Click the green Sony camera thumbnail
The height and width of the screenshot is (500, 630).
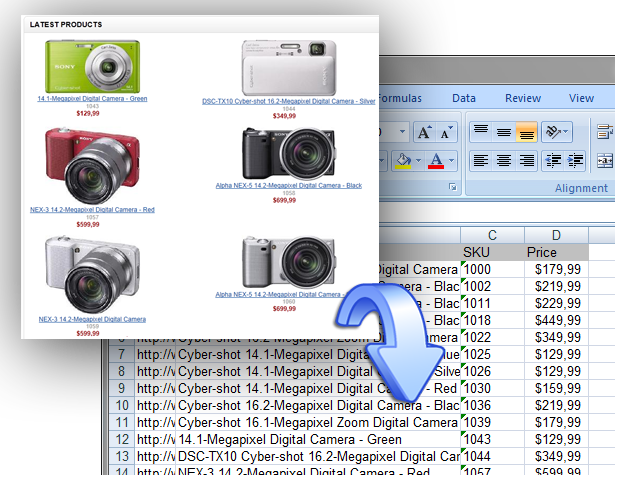pos(92,66)
